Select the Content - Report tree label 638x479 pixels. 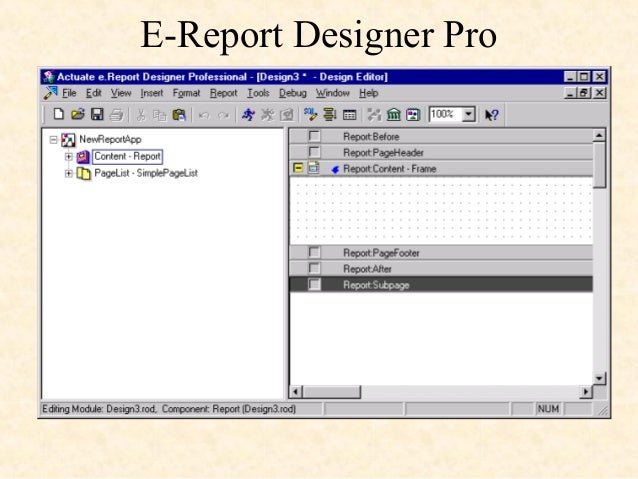127,157
